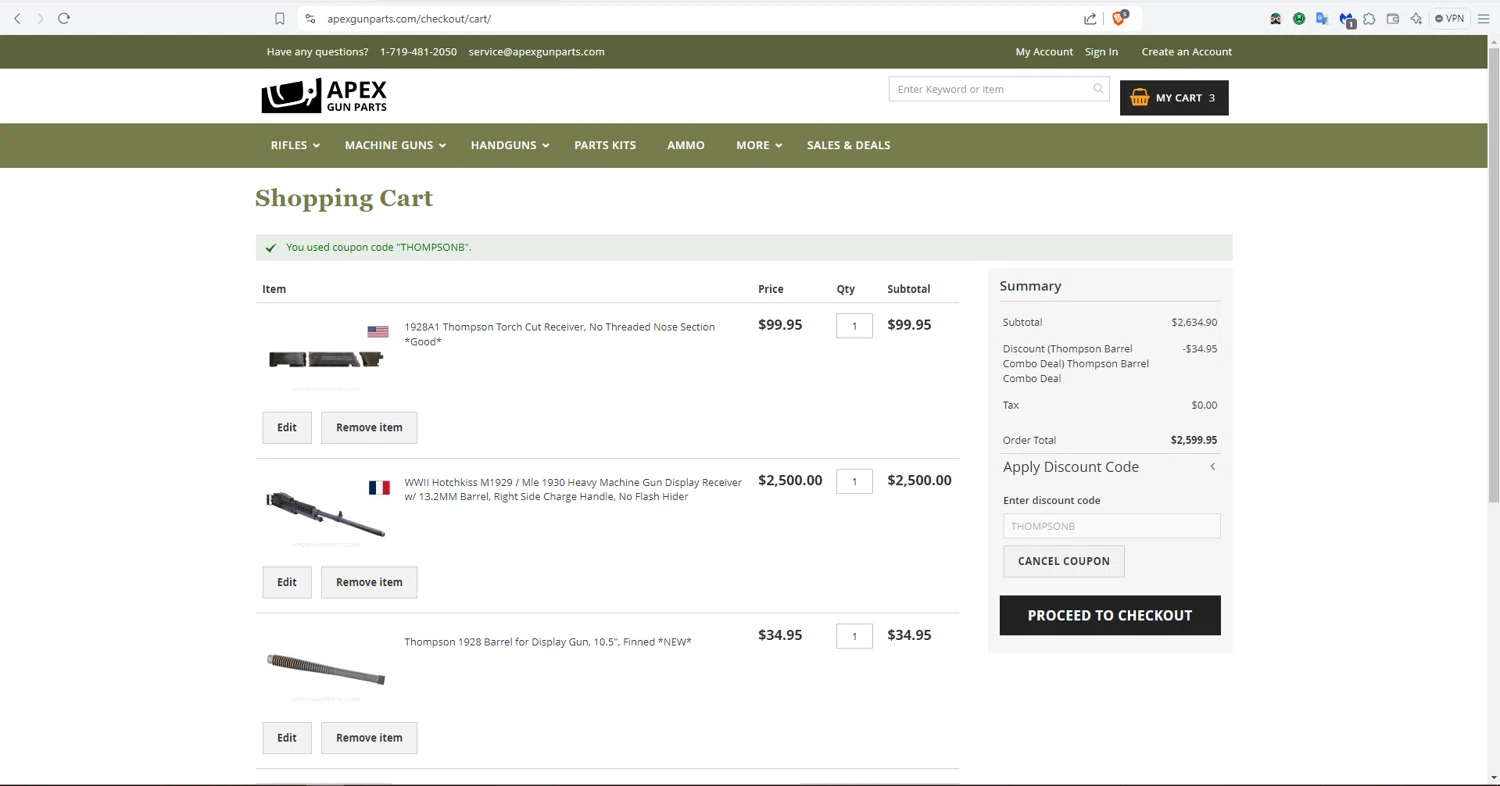The height and width of the screenshot is (786, 1500).
Task: Open the green circular extension icon
Action: 1299,18
